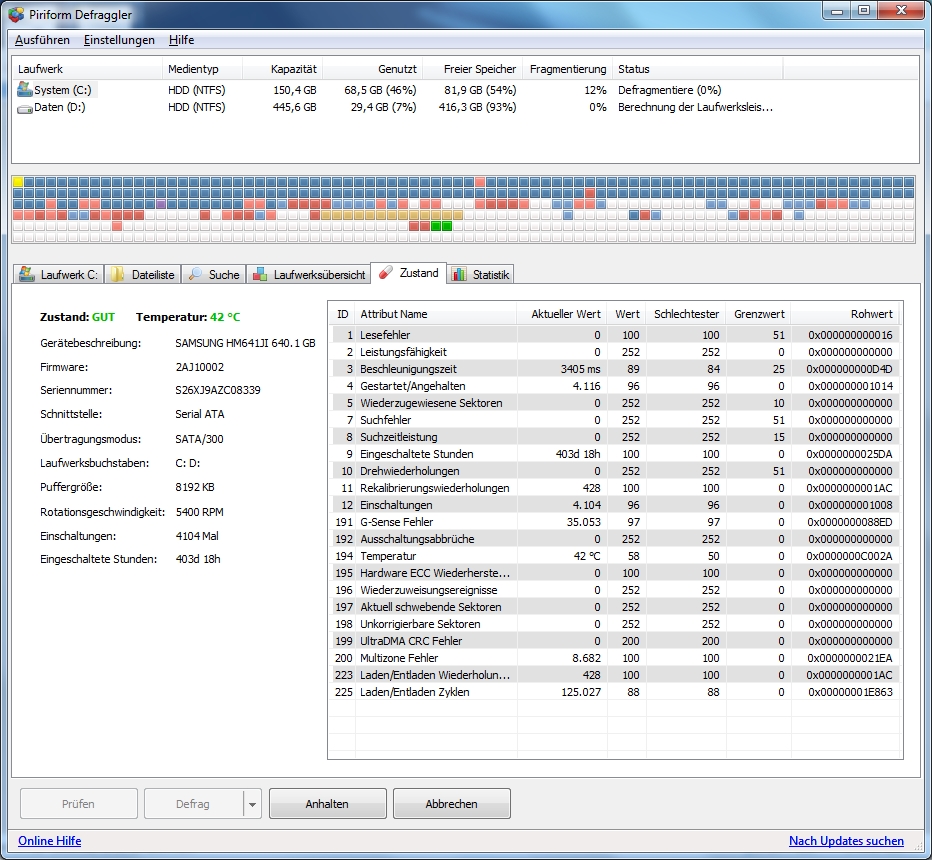932x860 pixels.
Task: Click the firmware value 2AJ10002
Action: coord(200,367)
